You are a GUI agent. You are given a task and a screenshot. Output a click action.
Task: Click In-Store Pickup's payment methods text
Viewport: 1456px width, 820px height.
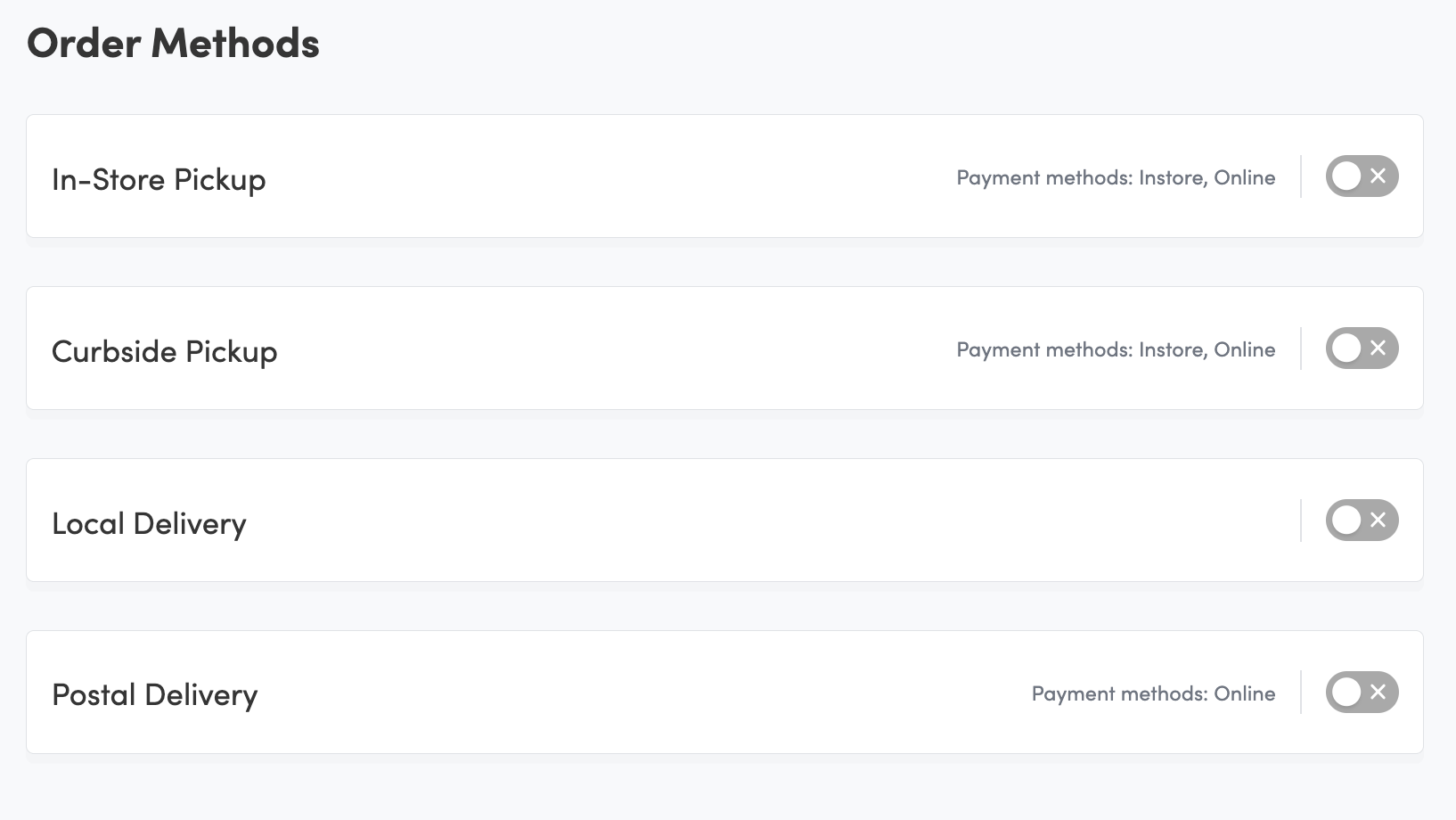[1116, 177]
